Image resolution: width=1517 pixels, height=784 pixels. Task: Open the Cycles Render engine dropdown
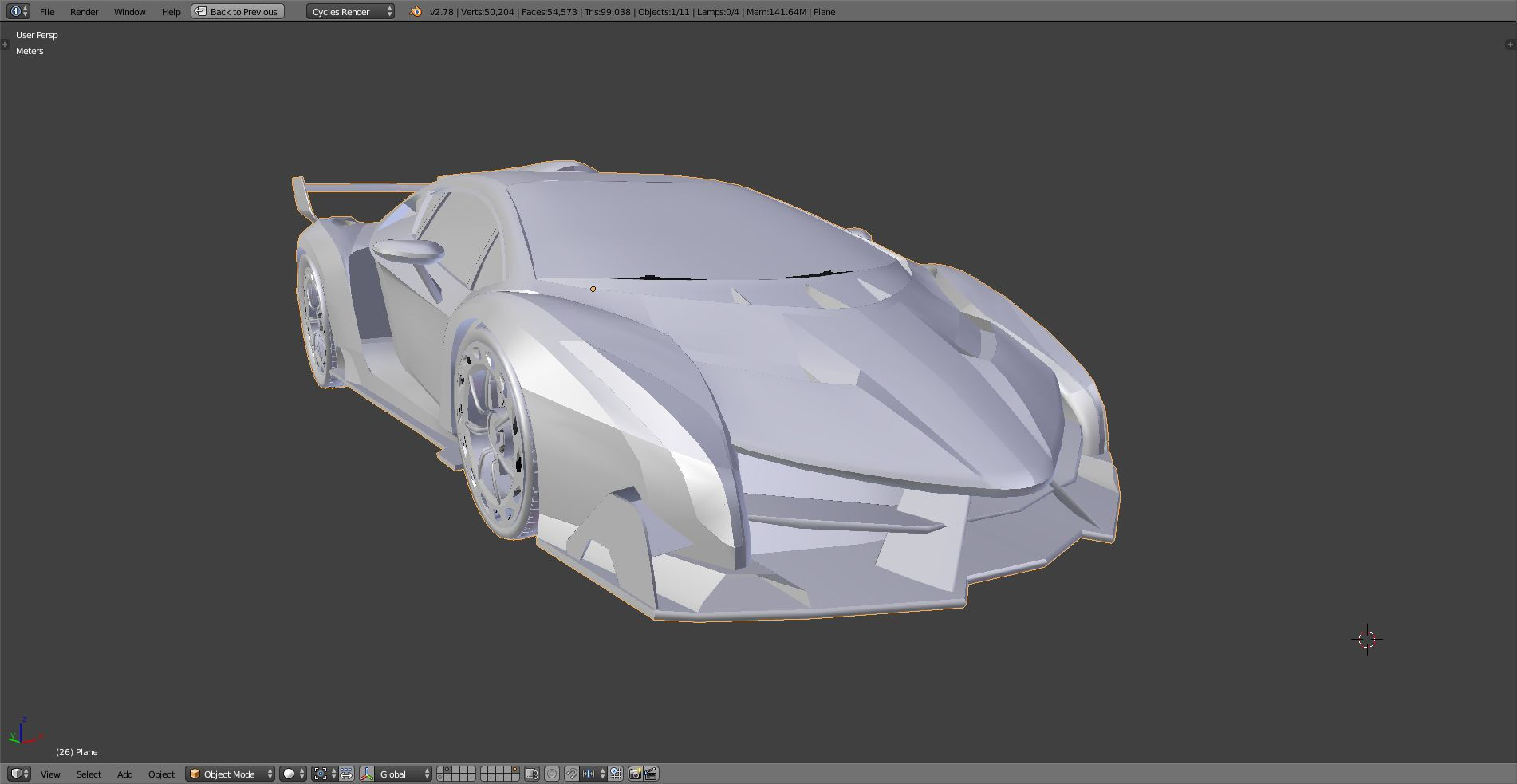[x=350, y=11]
